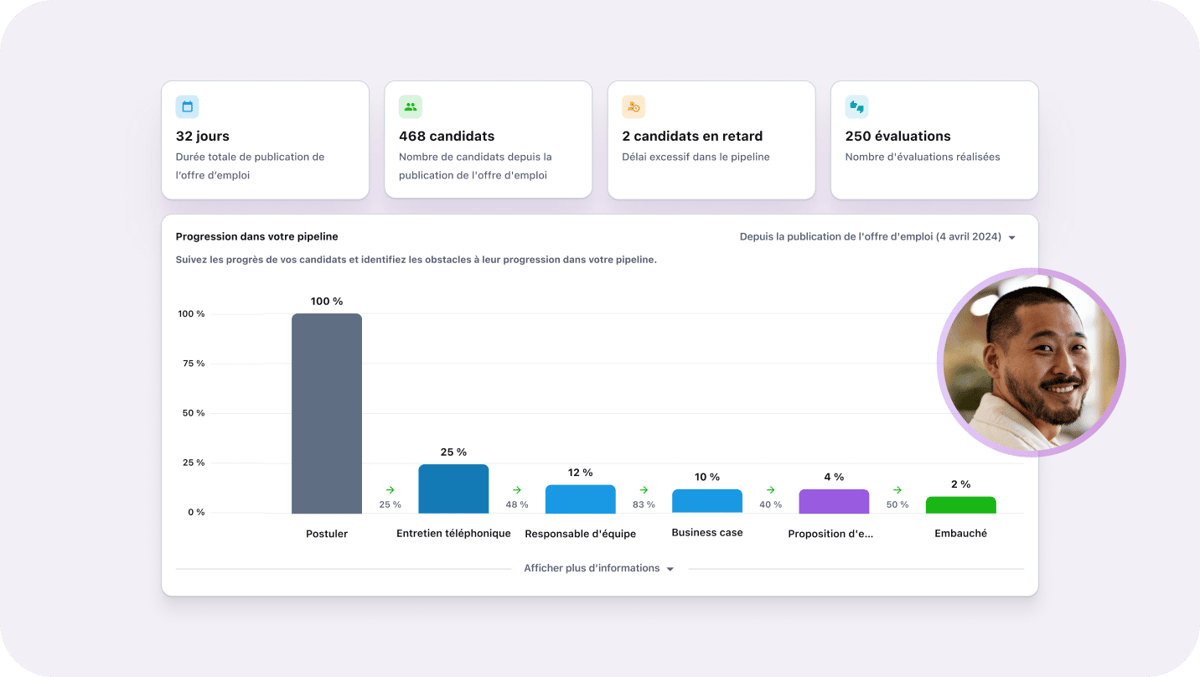1200x677 pixels.
Task: Open the 2 candidats en retard card
Action: pyautogui.click(x=711, y=140)
